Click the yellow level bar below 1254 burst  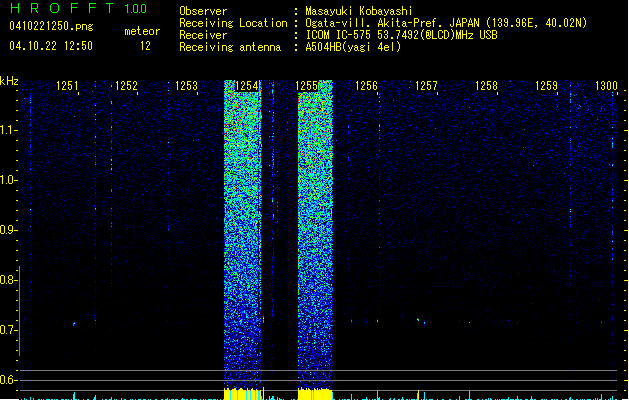pyautogui.click(x=243, y=394)
